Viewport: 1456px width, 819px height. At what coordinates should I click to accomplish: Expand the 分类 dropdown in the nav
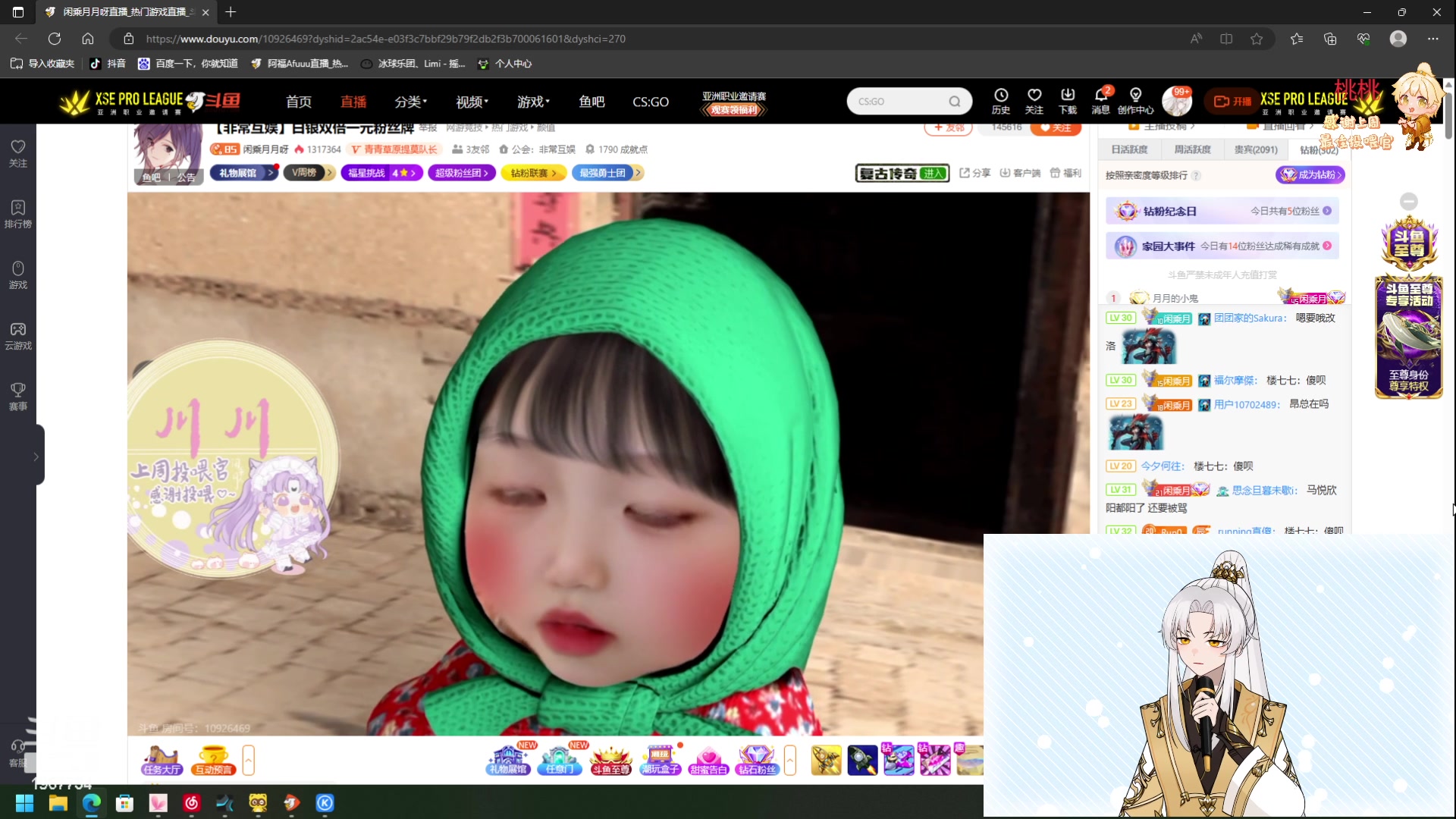click(x=411, y=102)
